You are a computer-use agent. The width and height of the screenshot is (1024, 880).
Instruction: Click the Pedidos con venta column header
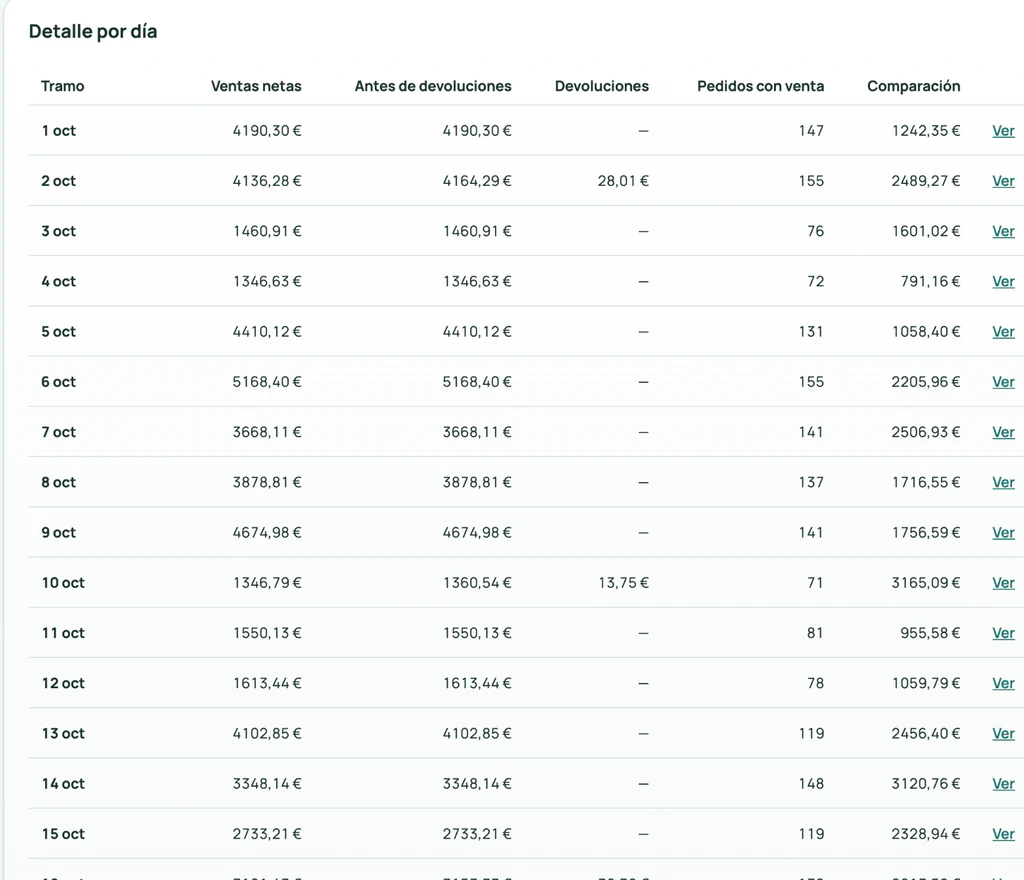[x=760, y=86]
